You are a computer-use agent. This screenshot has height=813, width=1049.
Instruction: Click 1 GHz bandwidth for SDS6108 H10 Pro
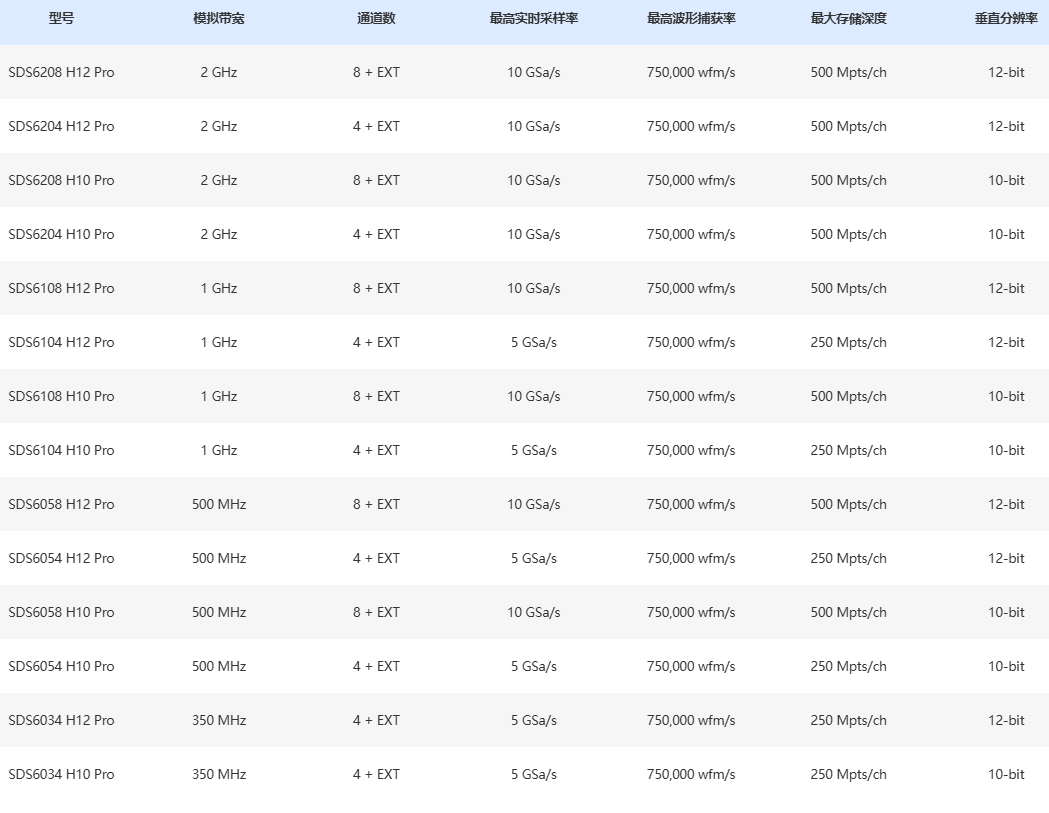tap(219, 396)
